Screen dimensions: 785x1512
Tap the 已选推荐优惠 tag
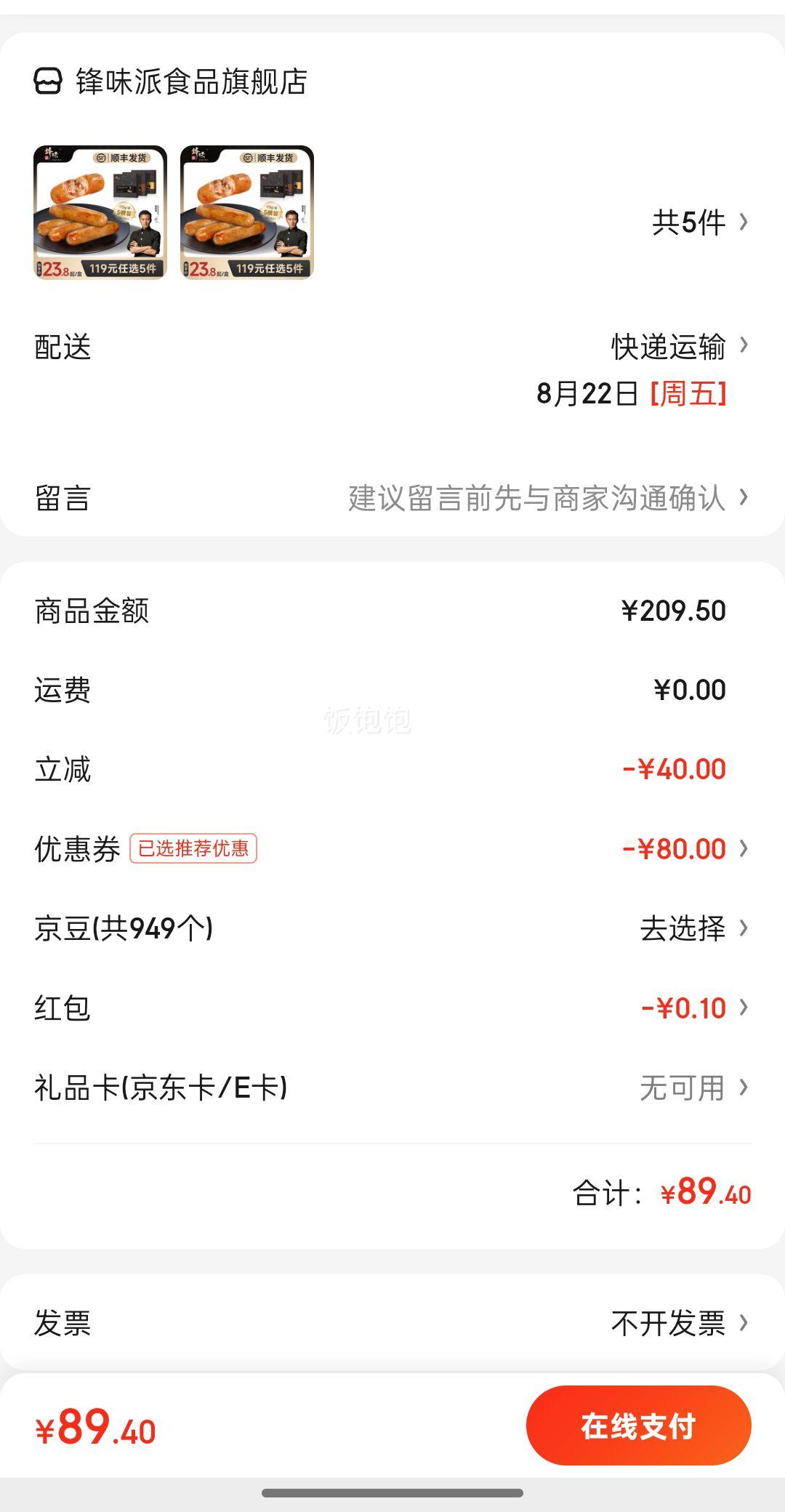coord(193,848)
